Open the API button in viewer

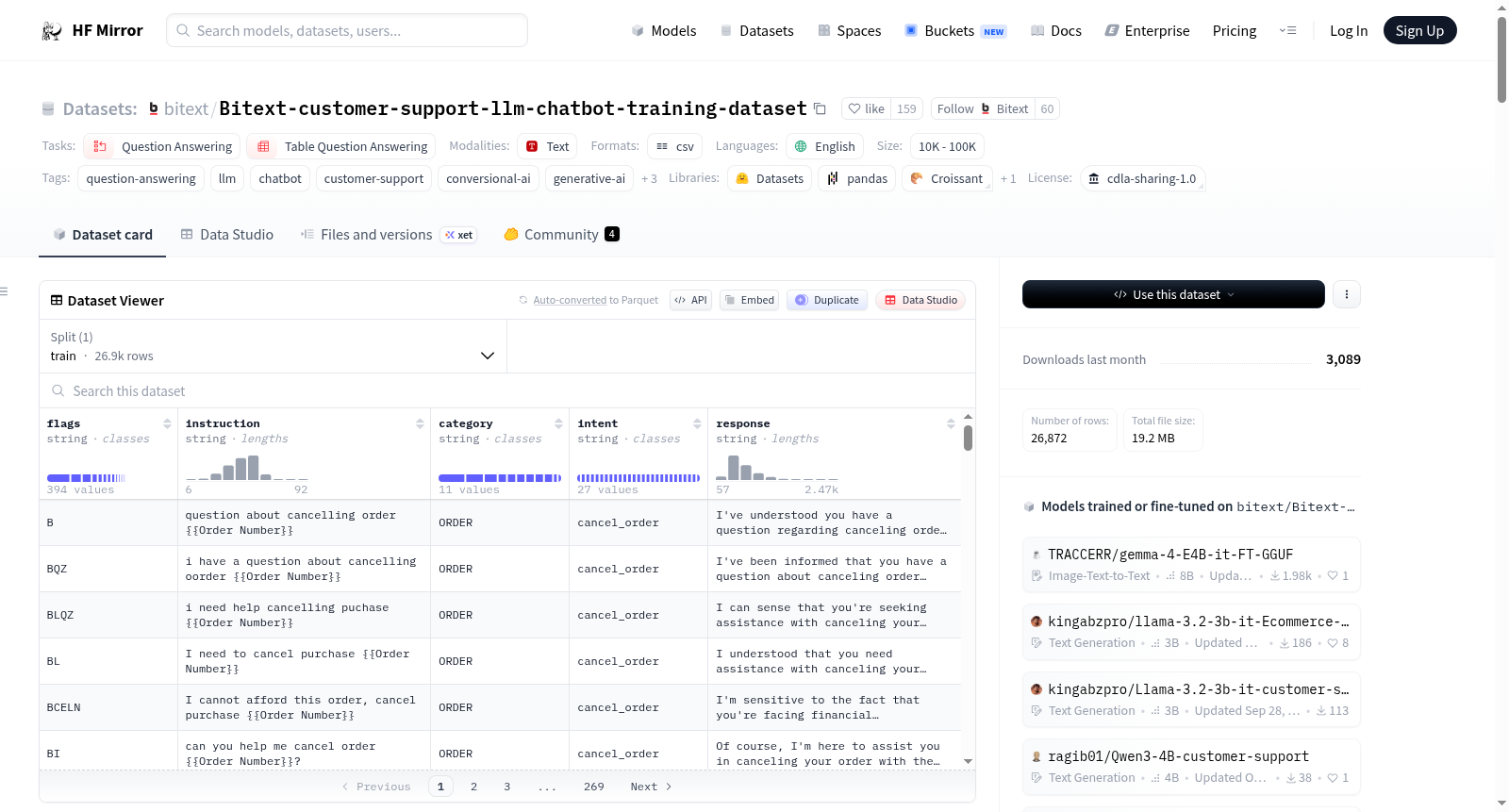[690, 300]
